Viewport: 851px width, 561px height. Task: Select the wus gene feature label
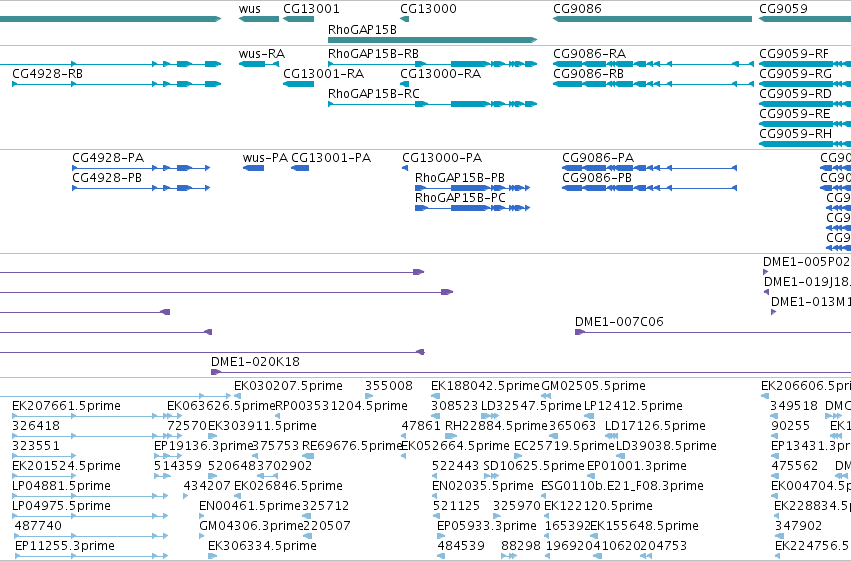click(x=250, y=9)
